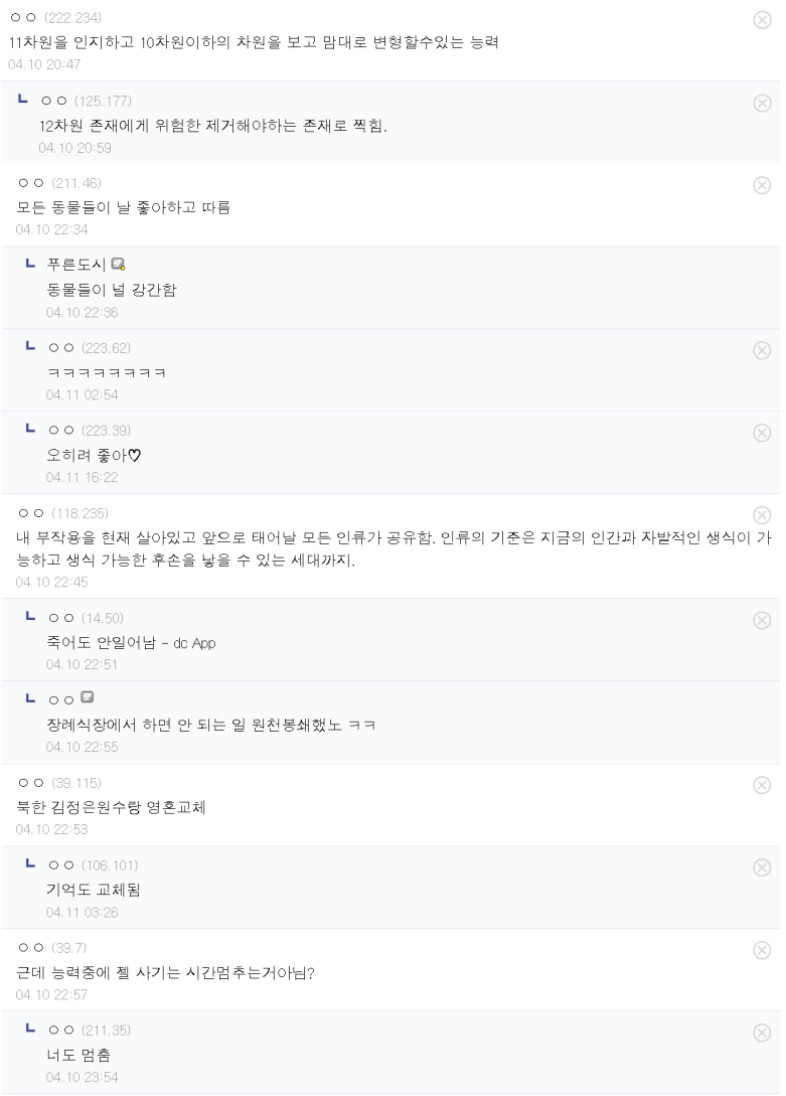Image resolution: width=786 pixels, height=1096 pixels.
Task: Remove the comment from user 39.7
Action: (x=761, y=950)
